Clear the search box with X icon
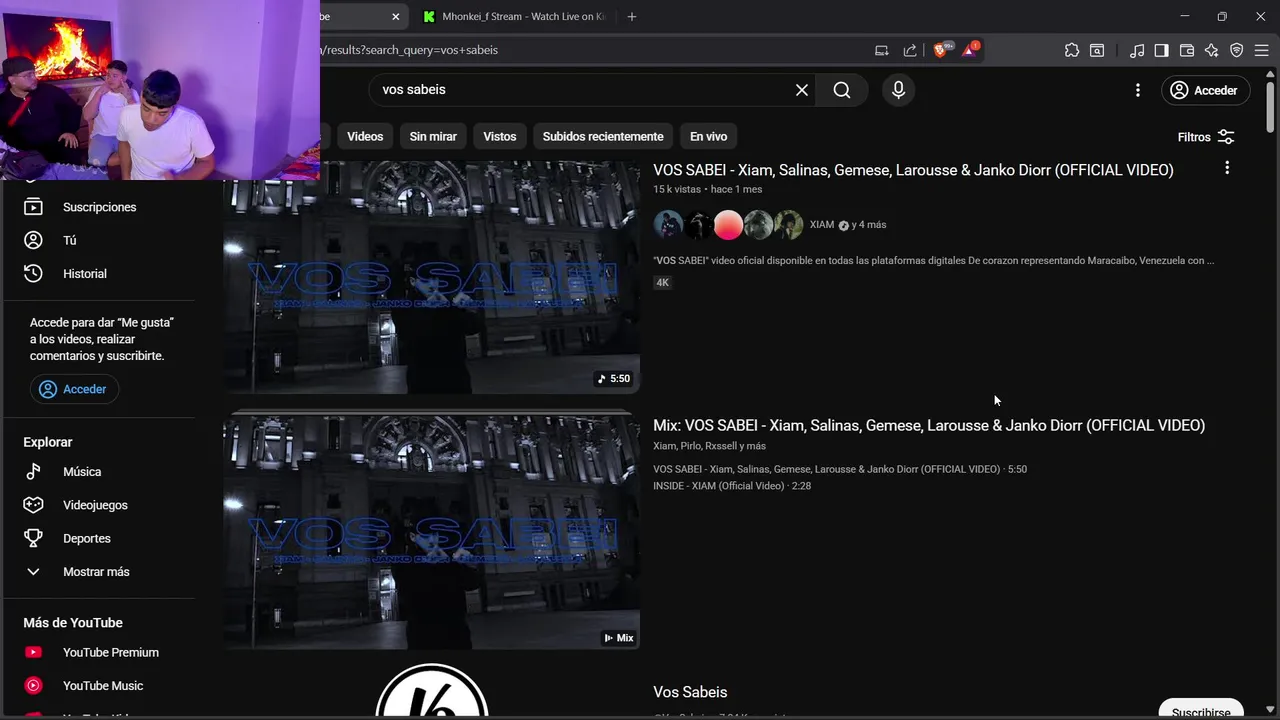 point(802,90)
